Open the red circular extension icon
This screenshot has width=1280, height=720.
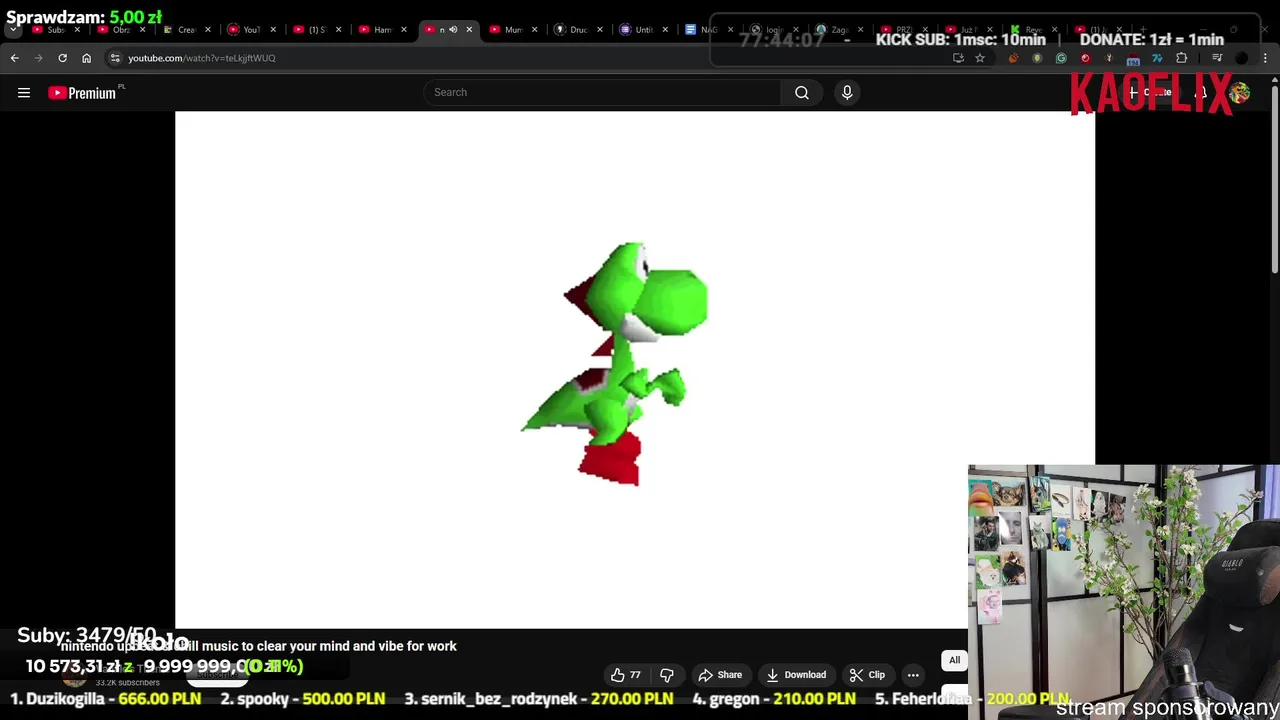(1085, 58)
